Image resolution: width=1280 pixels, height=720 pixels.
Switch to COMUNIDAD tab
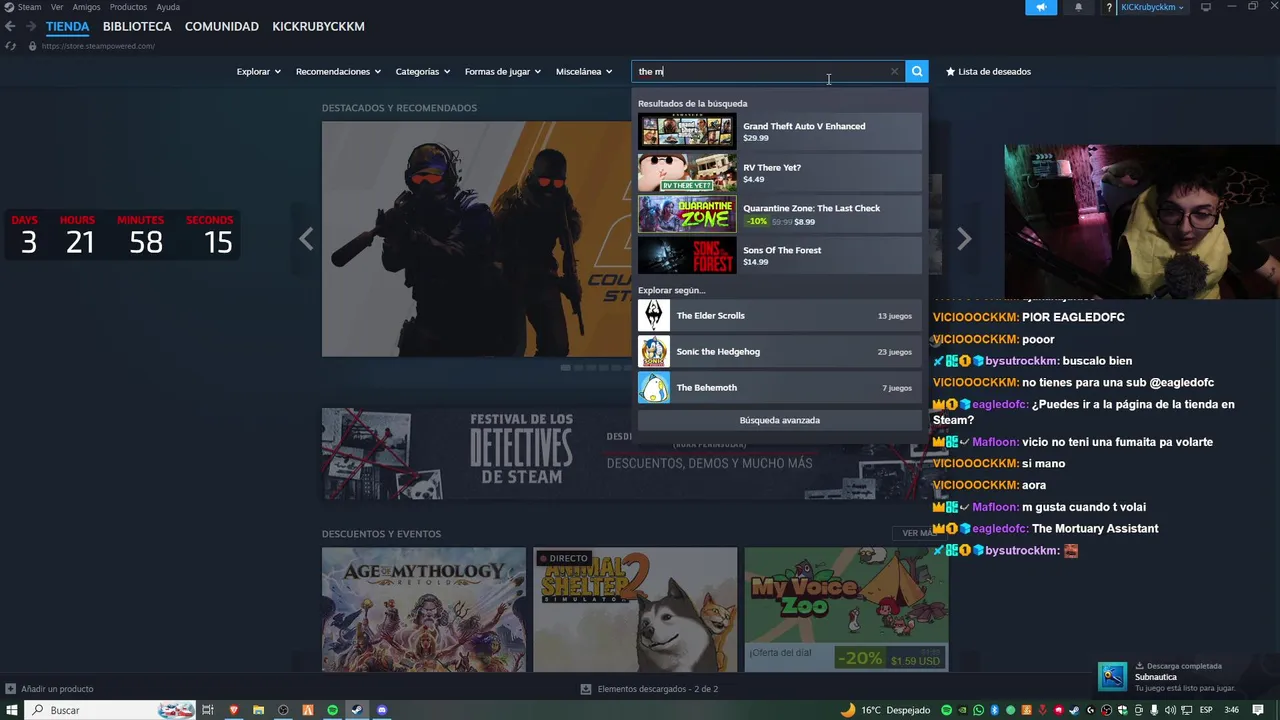[222, 26]
